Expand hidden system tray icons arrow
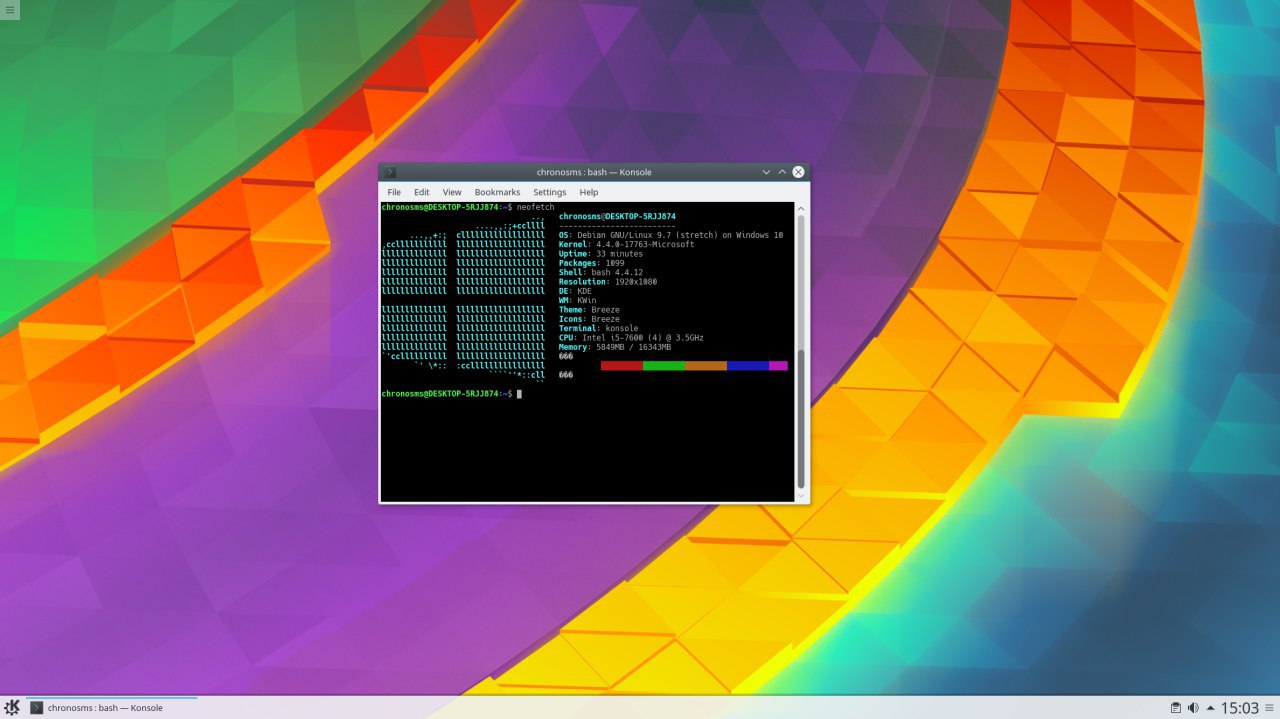 click(1211, 708)
